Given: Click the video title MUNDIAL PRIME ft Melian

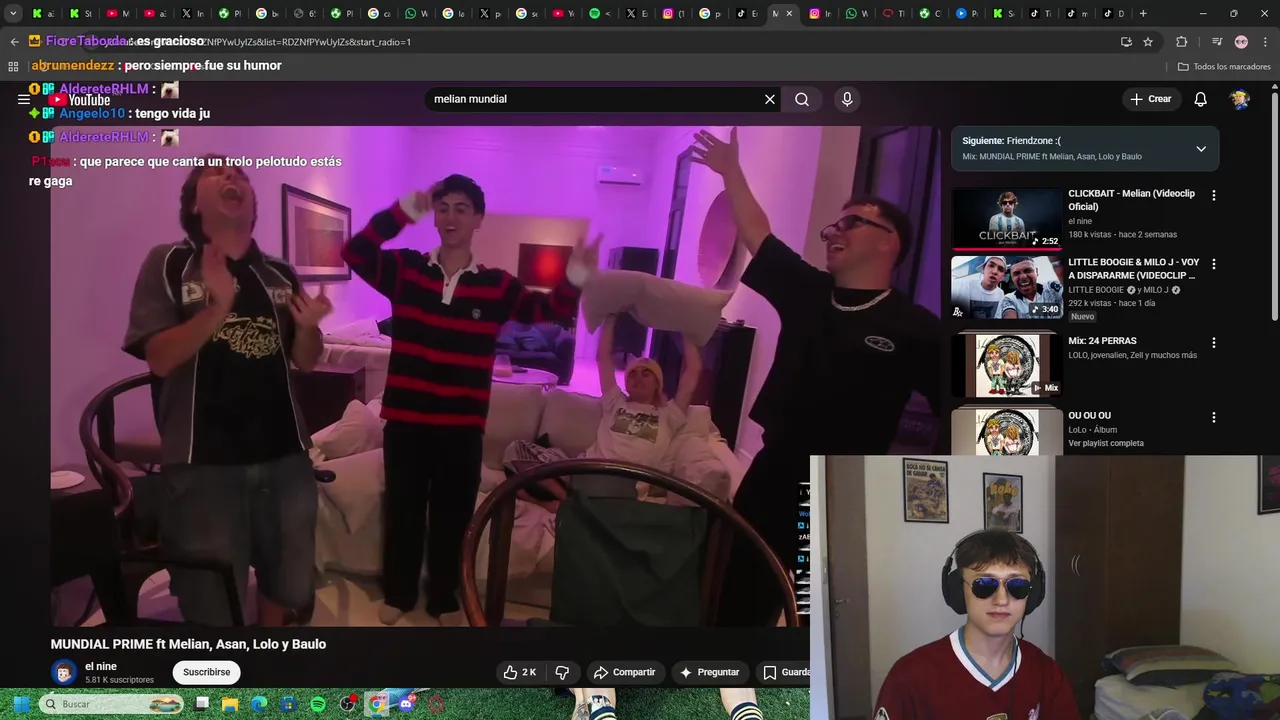Looking at the screenshot, I should [x=188, y=644].
